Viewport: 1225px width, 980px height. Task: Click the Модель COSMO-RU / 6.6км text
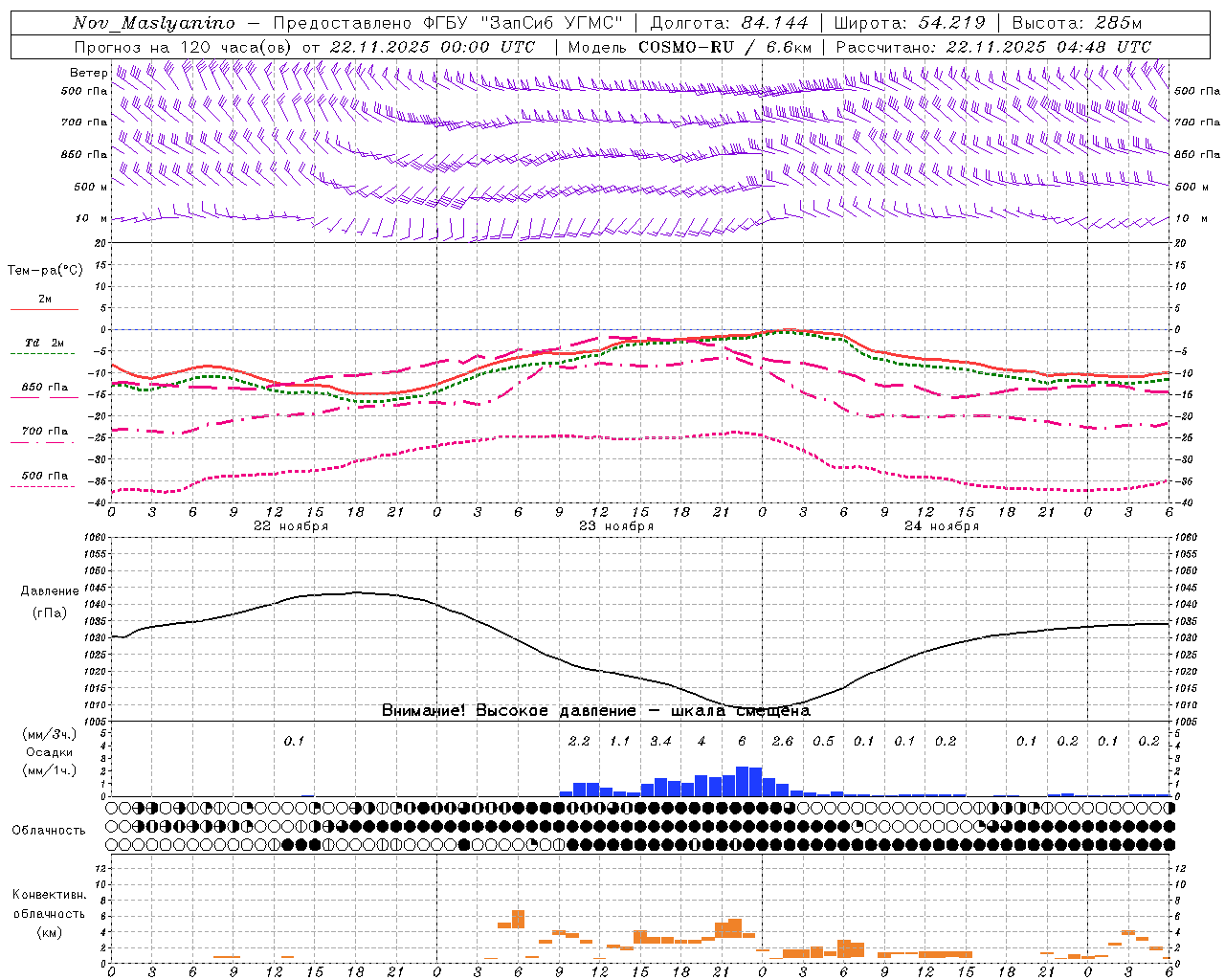click(x=690, y=47)
